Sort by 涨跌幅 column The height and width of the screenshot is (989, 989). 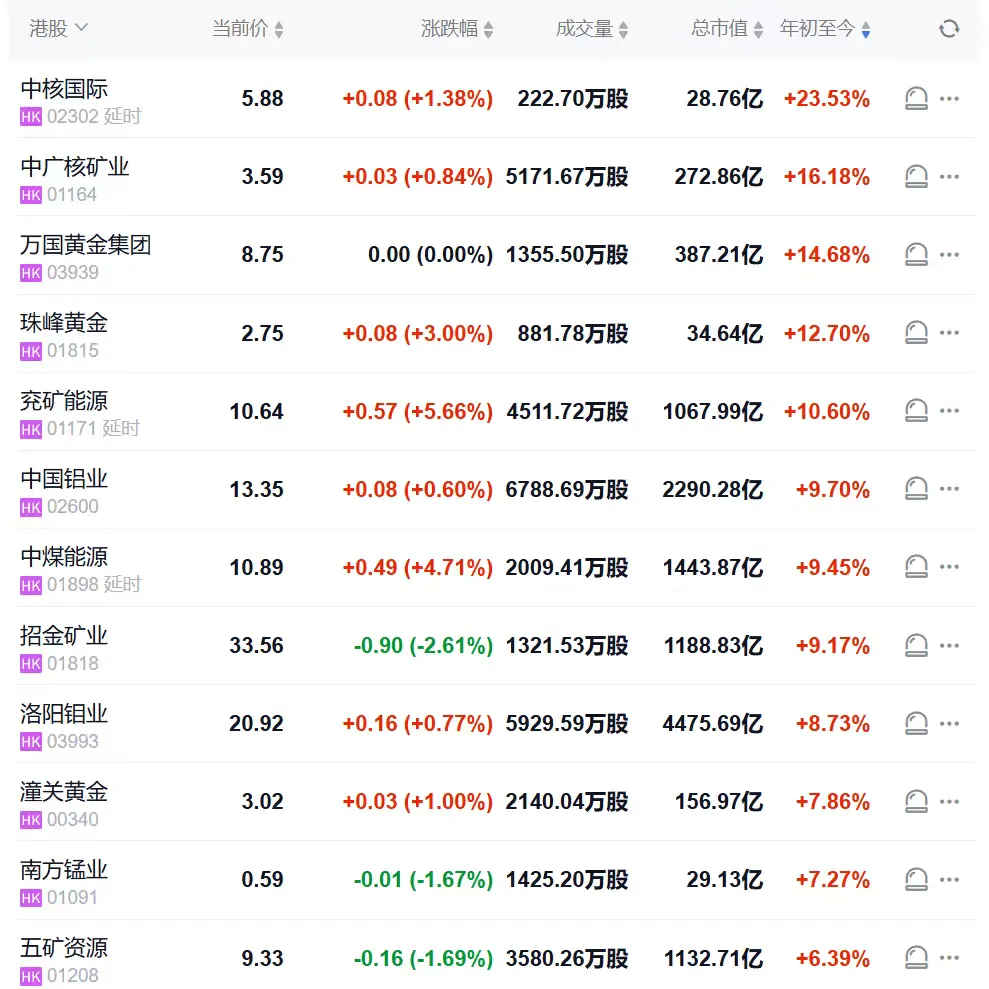pyautogui.click(x=457, y=28)
